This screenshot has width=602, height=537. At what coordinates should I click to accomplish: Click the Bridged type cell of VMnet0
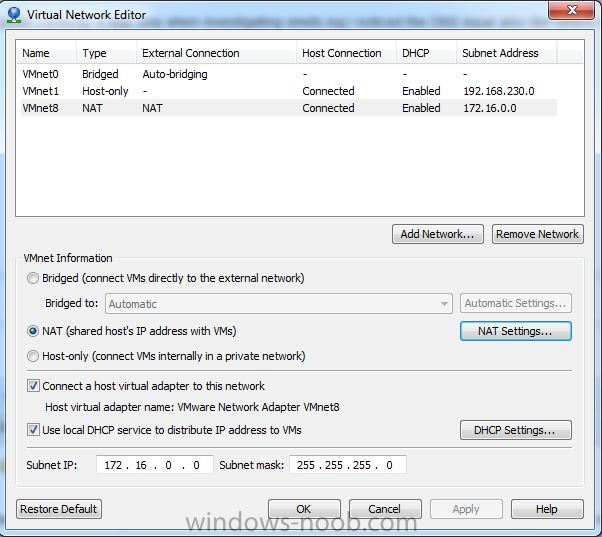tap(100, 74)
